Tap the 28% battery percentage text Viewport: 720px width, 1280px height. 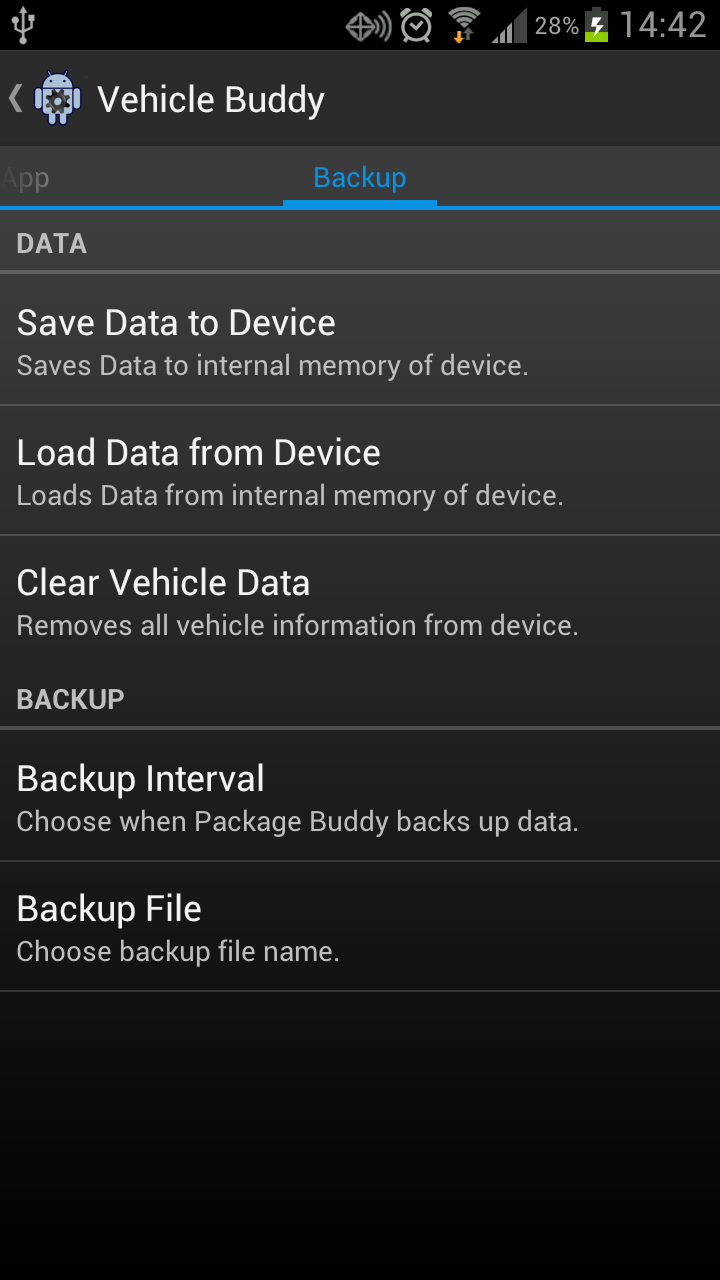557,26
